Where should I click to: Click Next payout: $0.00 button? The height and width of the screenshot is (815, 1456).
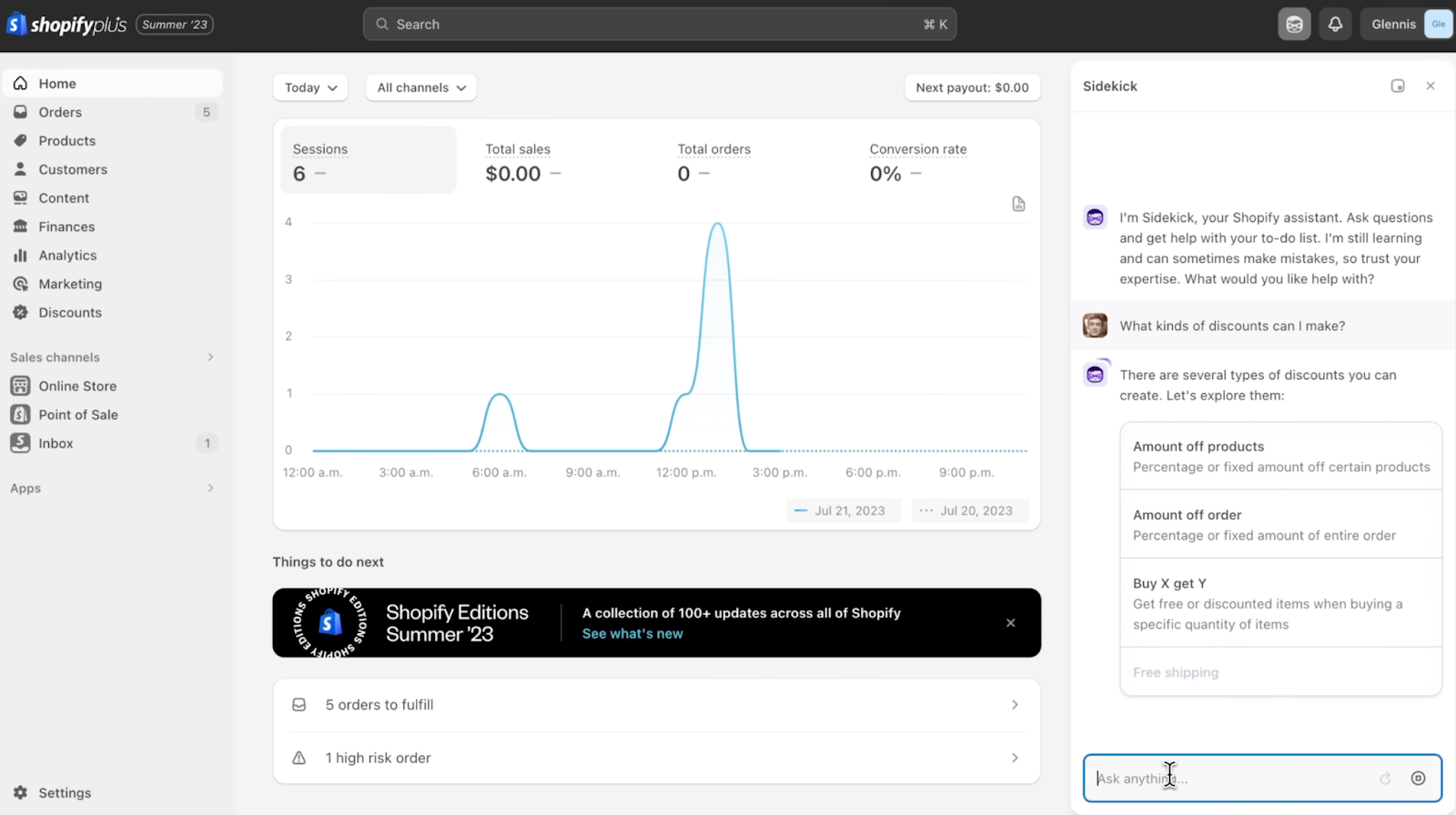pyautogui.click(x=972, y=87)
